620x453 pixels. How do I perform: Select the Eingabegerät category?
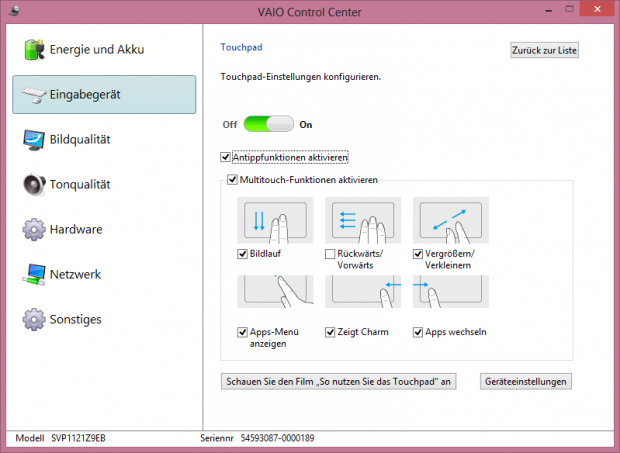pos(104,95)
